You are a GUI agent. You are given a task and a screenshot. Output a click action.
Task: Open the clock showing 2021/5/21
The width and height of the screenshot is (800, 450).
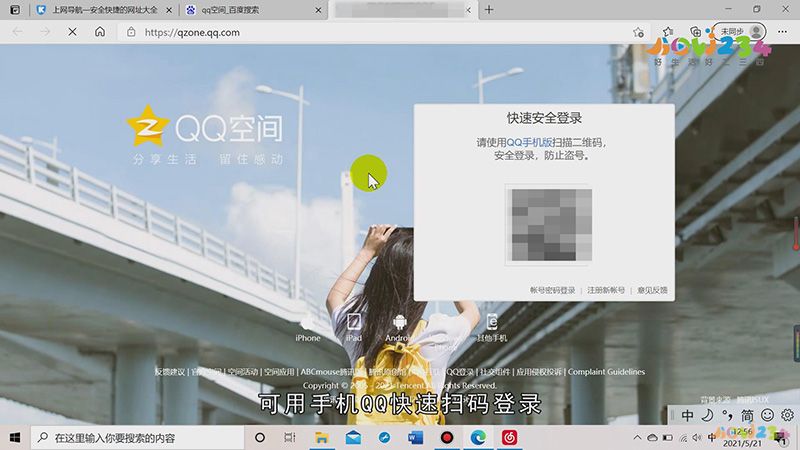coord(743,438)
